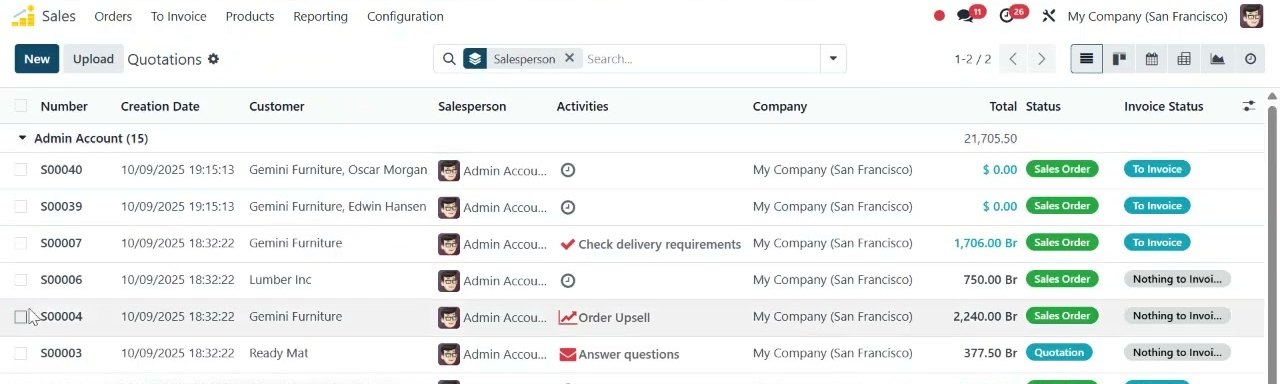Click the Sales app name

pos(59,16)
